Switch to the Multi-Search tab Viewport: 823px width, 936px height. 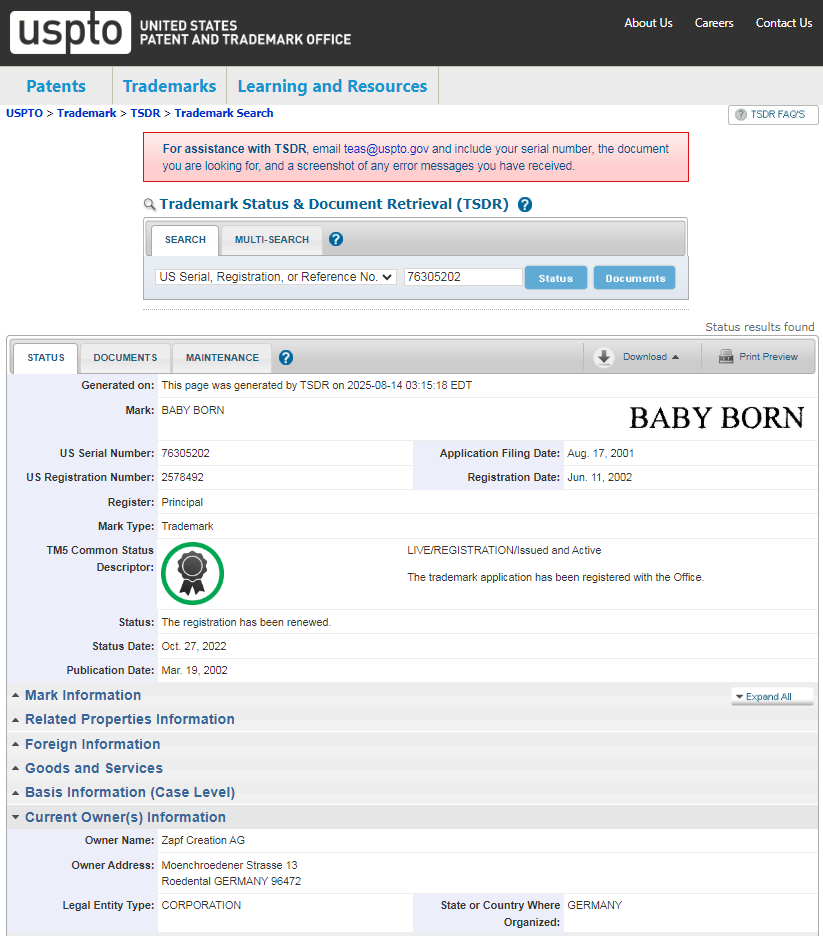[x=272, y=240]
